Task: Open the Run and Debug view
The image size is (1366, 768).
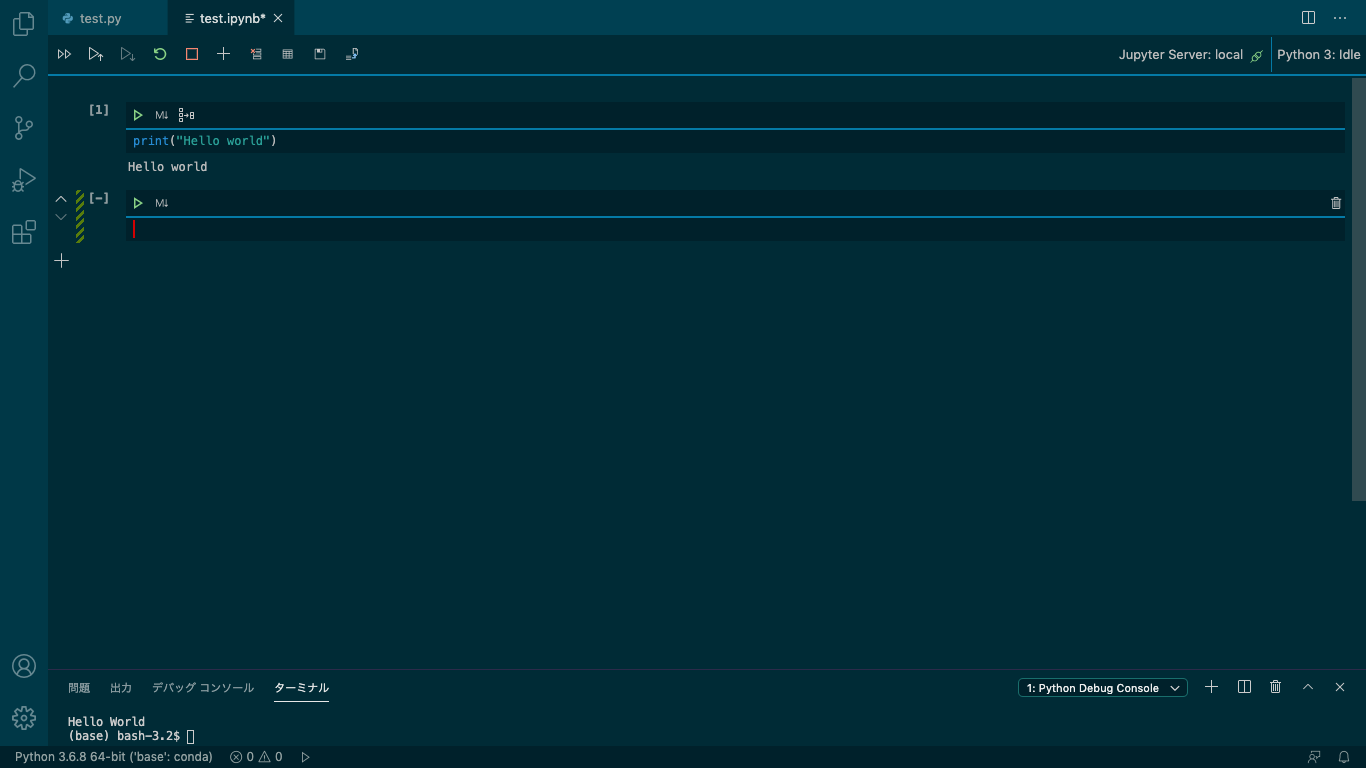Action: [x=23, y=180]
